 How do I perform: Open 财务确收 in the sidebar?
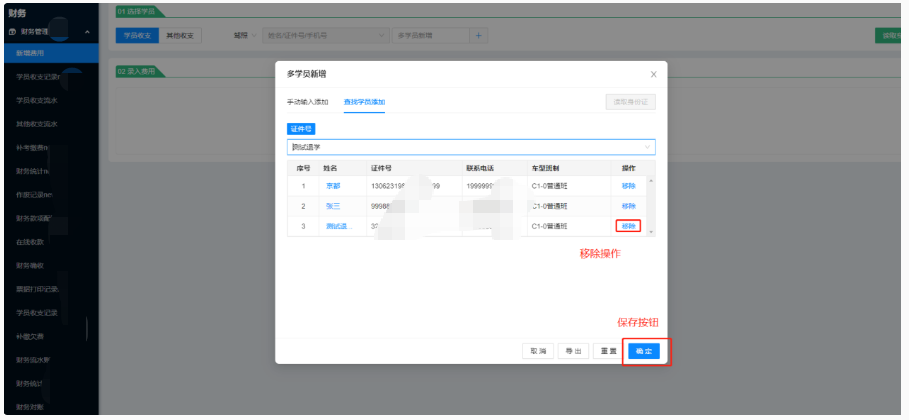[x=30, y=266]
